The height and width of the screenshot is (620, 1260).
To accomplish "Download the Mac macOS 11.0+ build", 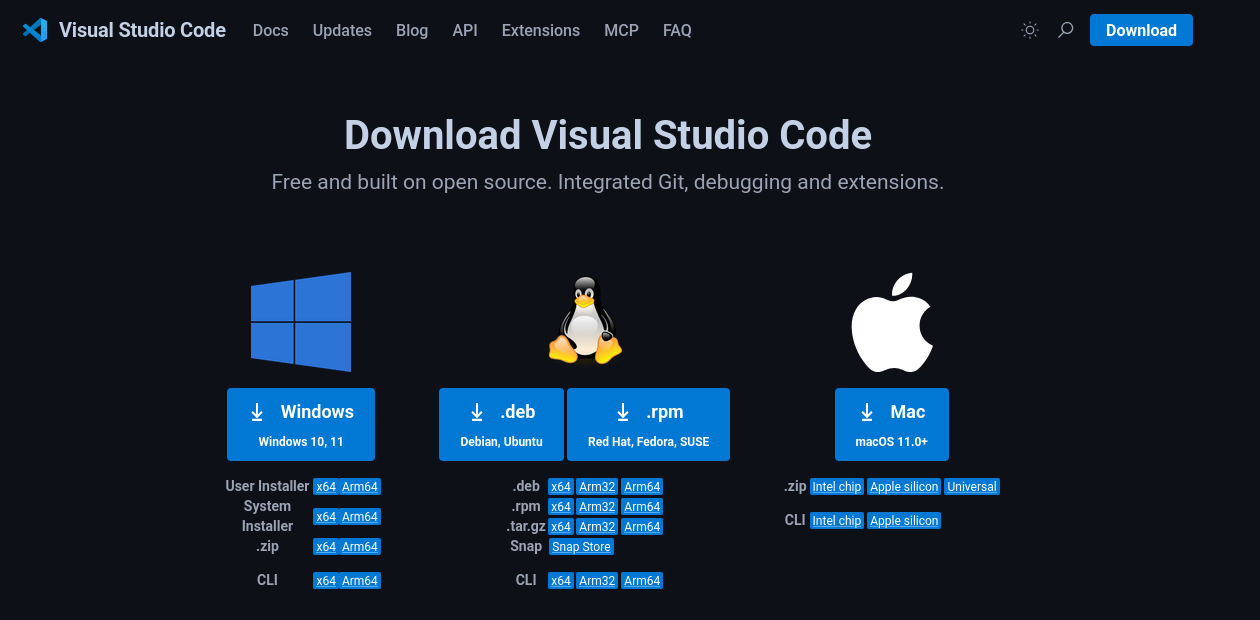I will click(891, 424).
